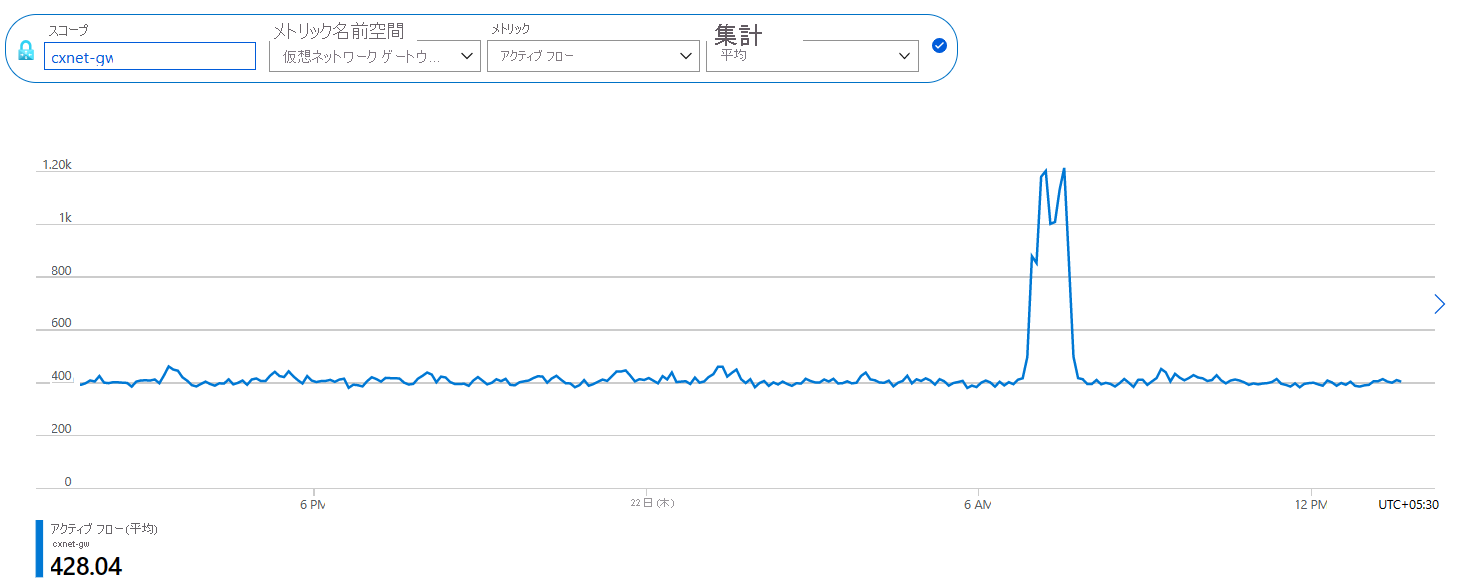Image resolution: width=1457 pixels, height=585 pixels.
Task: Click the cxnet-gw scope input field
Action: point(150,56)
